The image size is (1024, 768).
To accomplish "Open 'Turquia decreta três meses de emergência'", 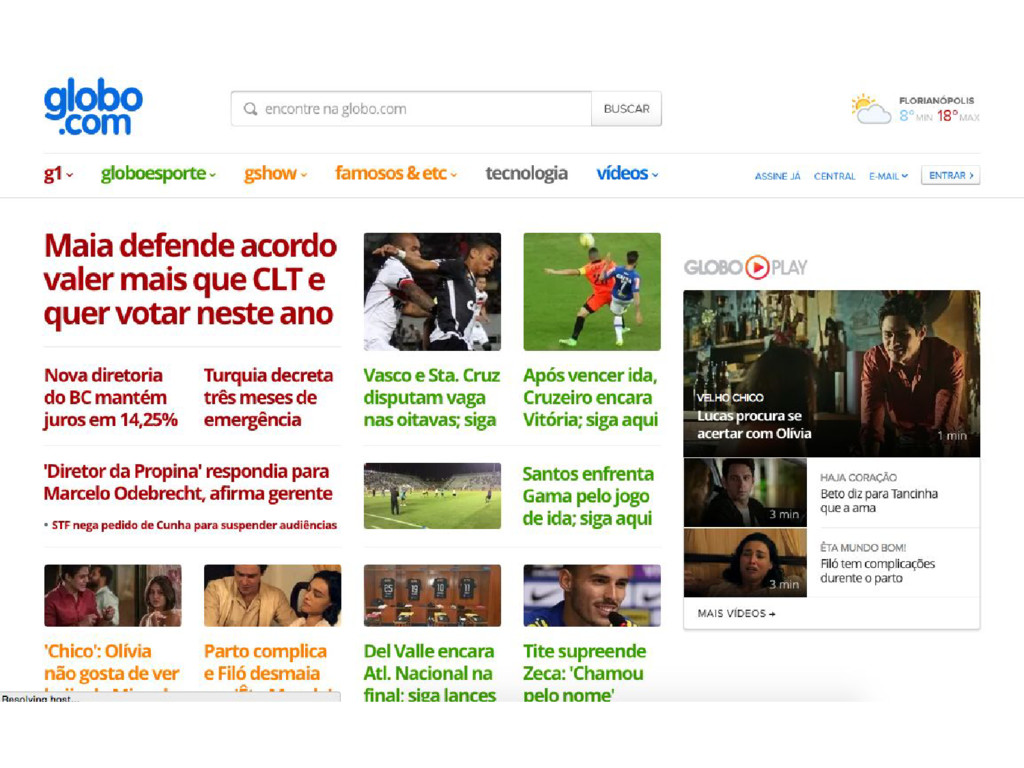I will pos(268,398).
